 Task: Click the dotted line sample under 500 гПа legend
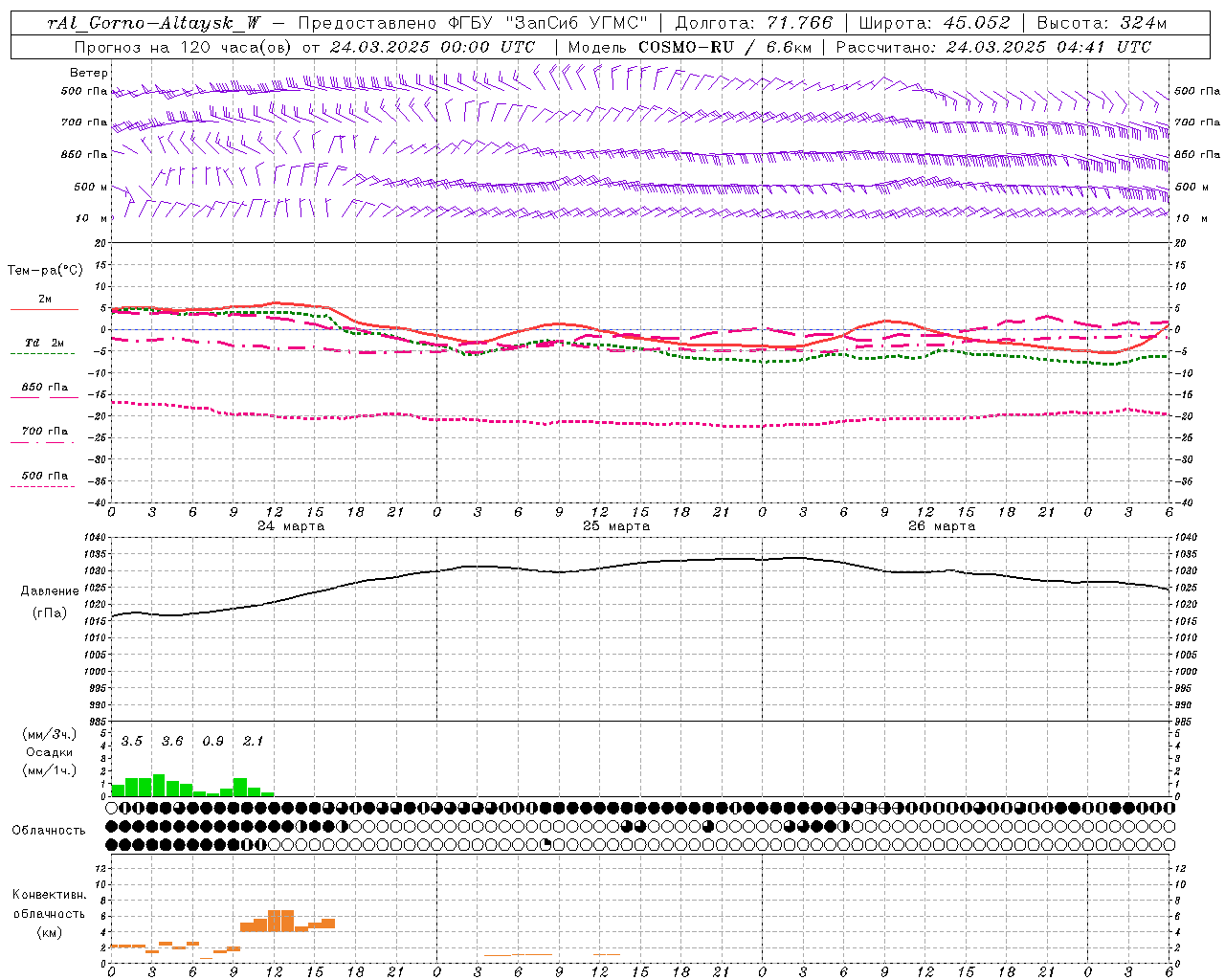coord(42,486)
